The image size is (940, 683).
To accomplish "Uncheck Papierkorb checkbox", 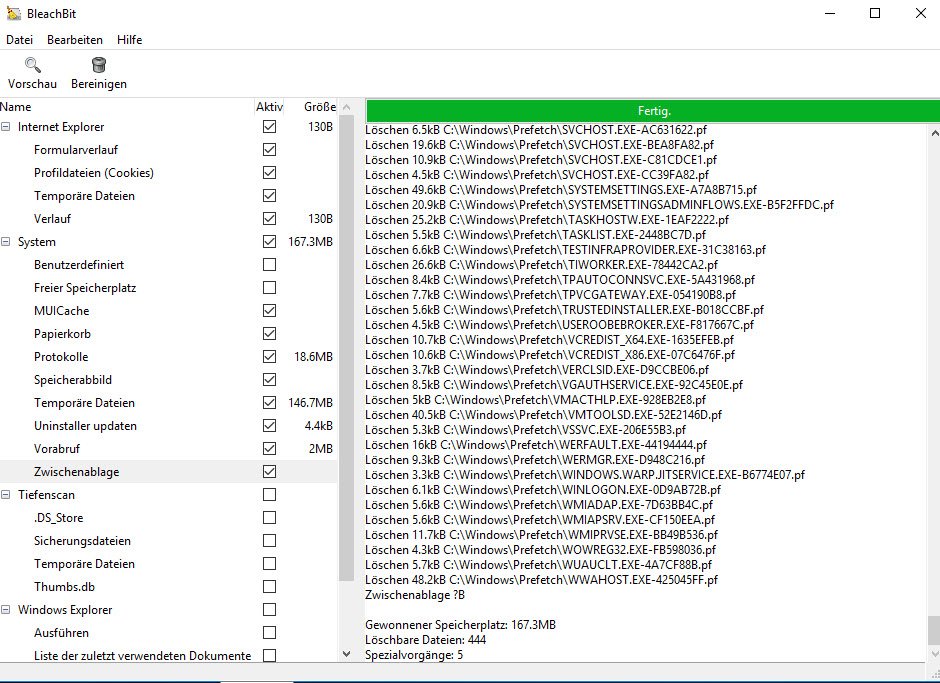I will pos(270,334).
